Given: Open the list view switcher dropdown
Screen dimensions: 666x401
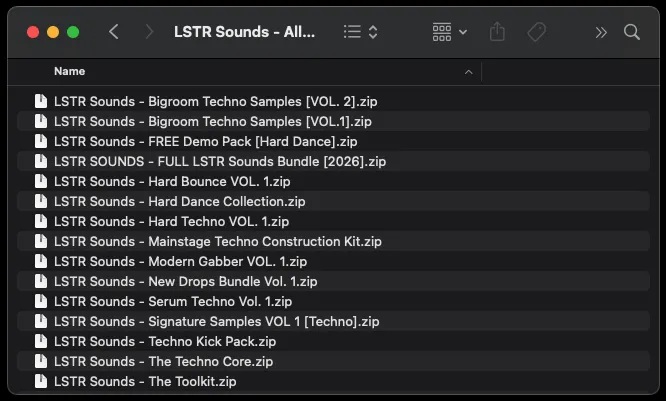Looking at the screenshot, I should pyautogui.click(x=360, y=32).
